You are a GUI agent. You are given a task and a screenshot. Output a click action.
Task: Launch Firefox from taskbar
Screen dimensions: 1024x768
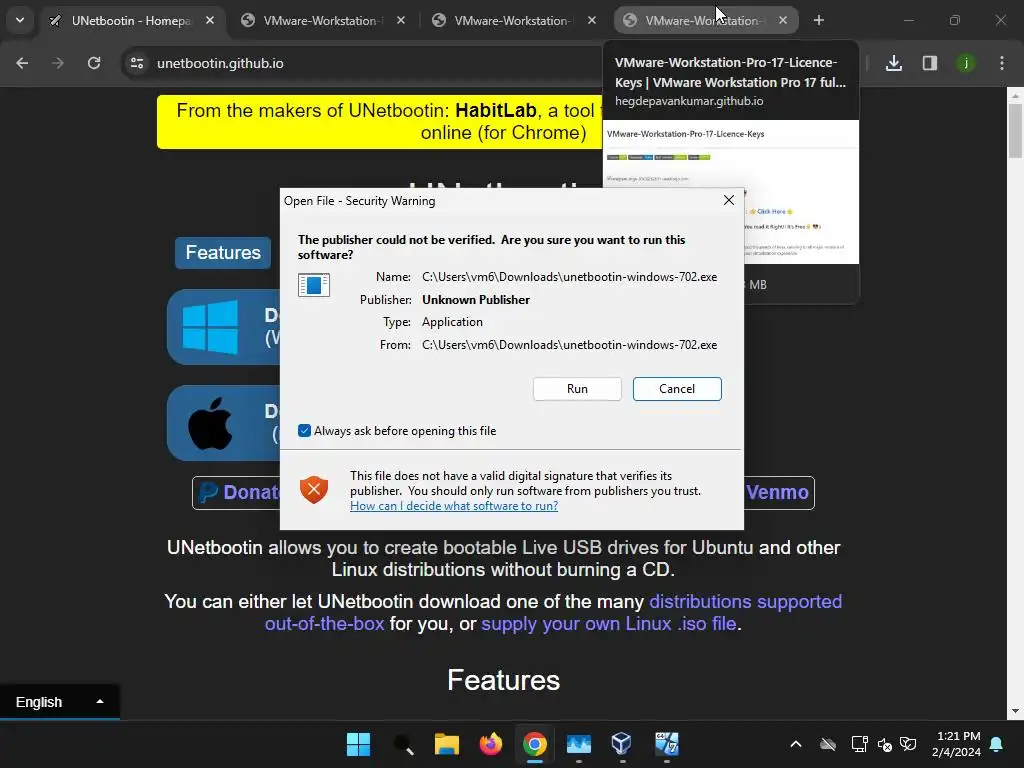490,744
